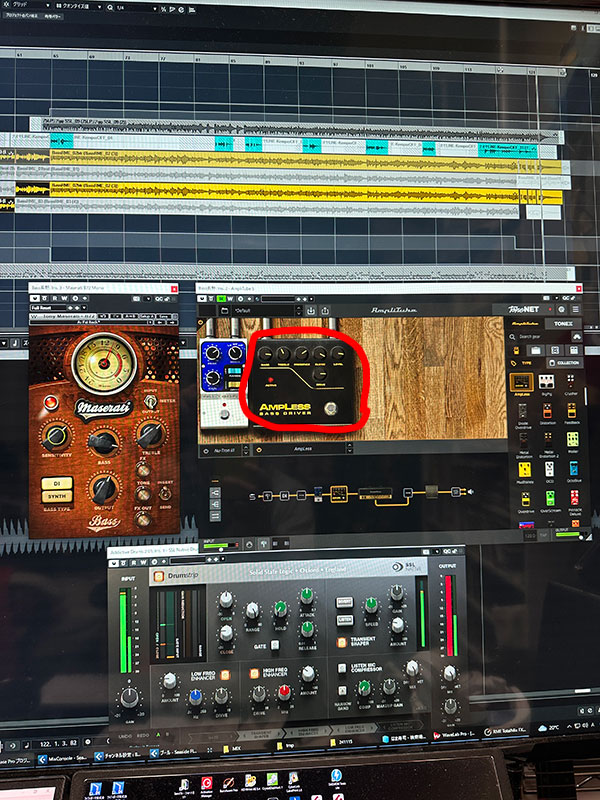Pick the Feedback pedal in gear browser
The image size is (600, 800).
(x=572, y=411)
